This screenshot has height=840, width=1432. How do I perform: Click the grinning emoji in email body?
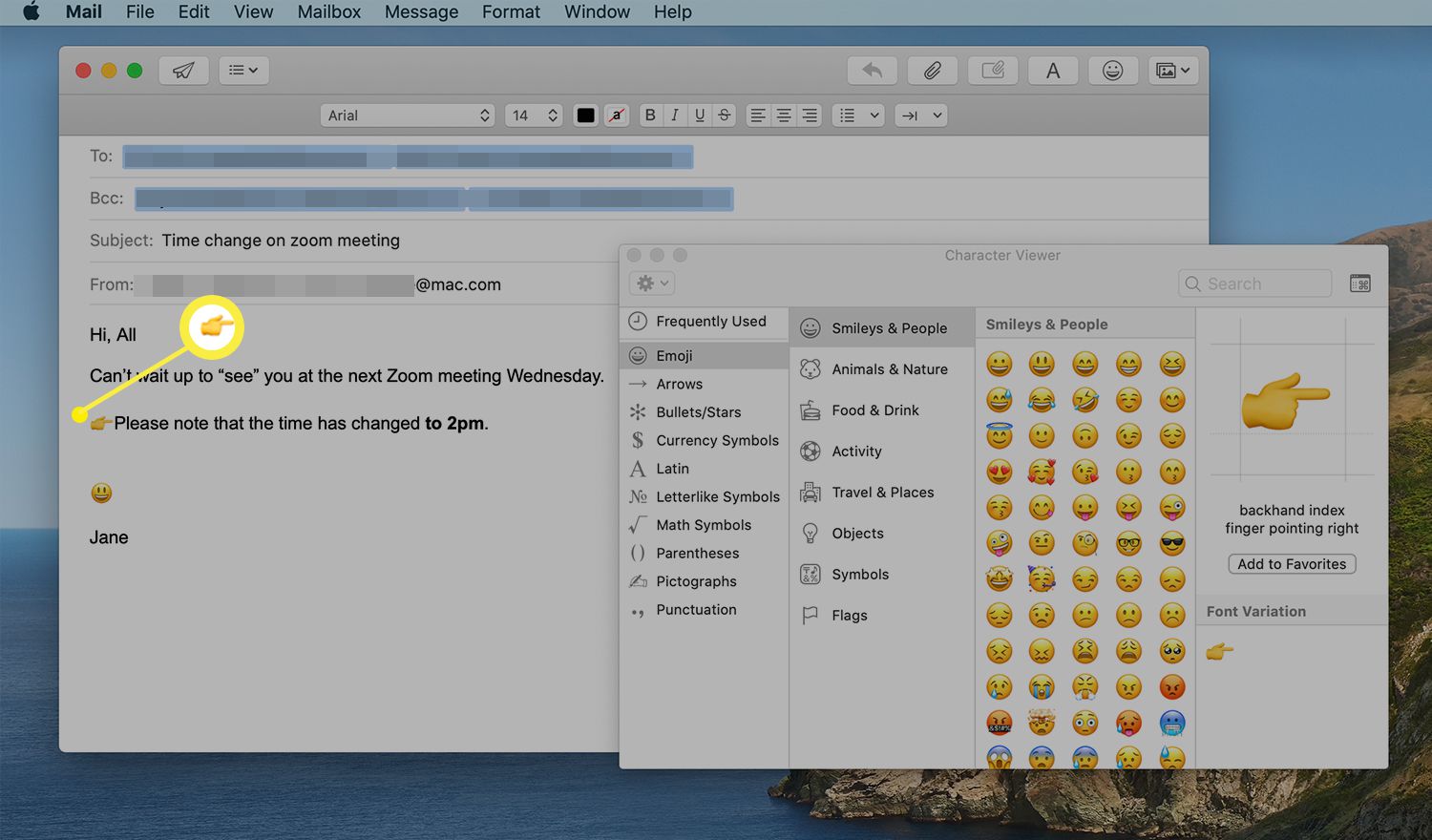pos(101,493)
